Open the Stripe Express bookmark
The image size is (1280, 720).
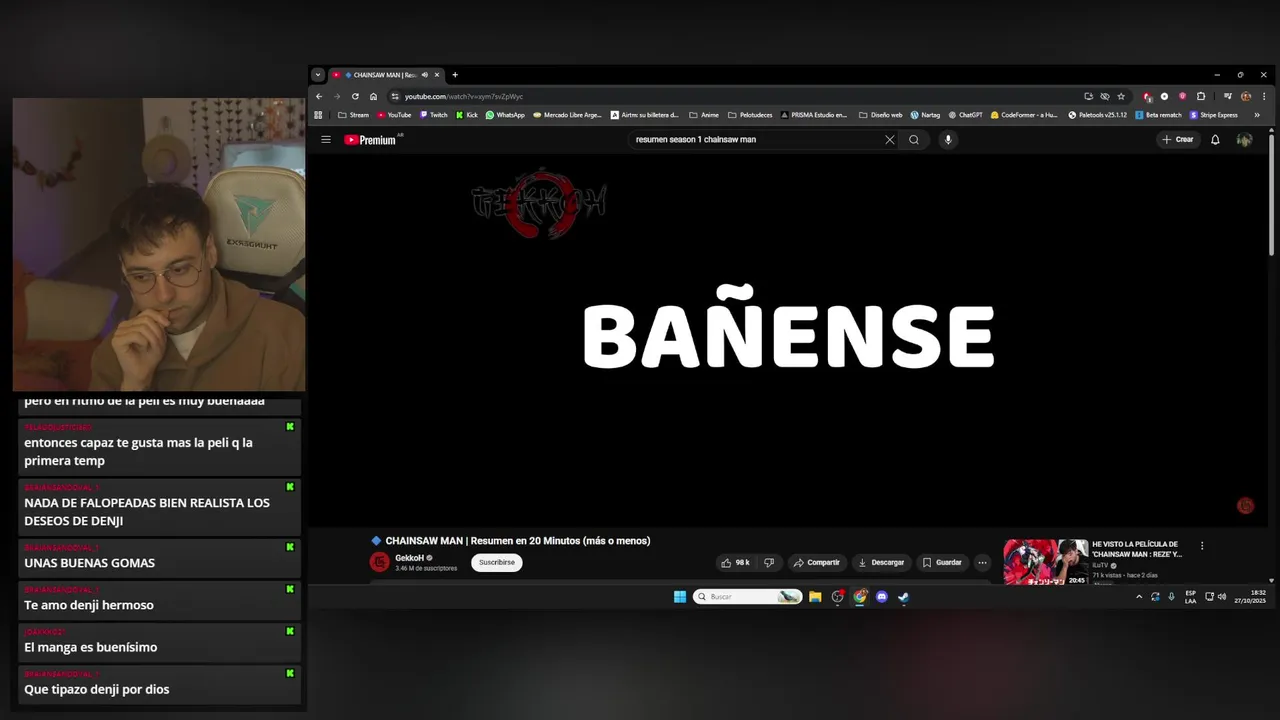(1214, 115)
